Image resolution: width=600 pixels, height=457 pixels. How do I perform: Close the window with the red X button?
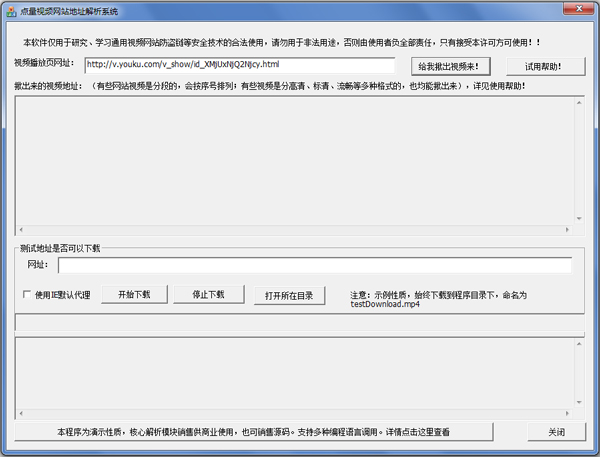pos(579,8)
